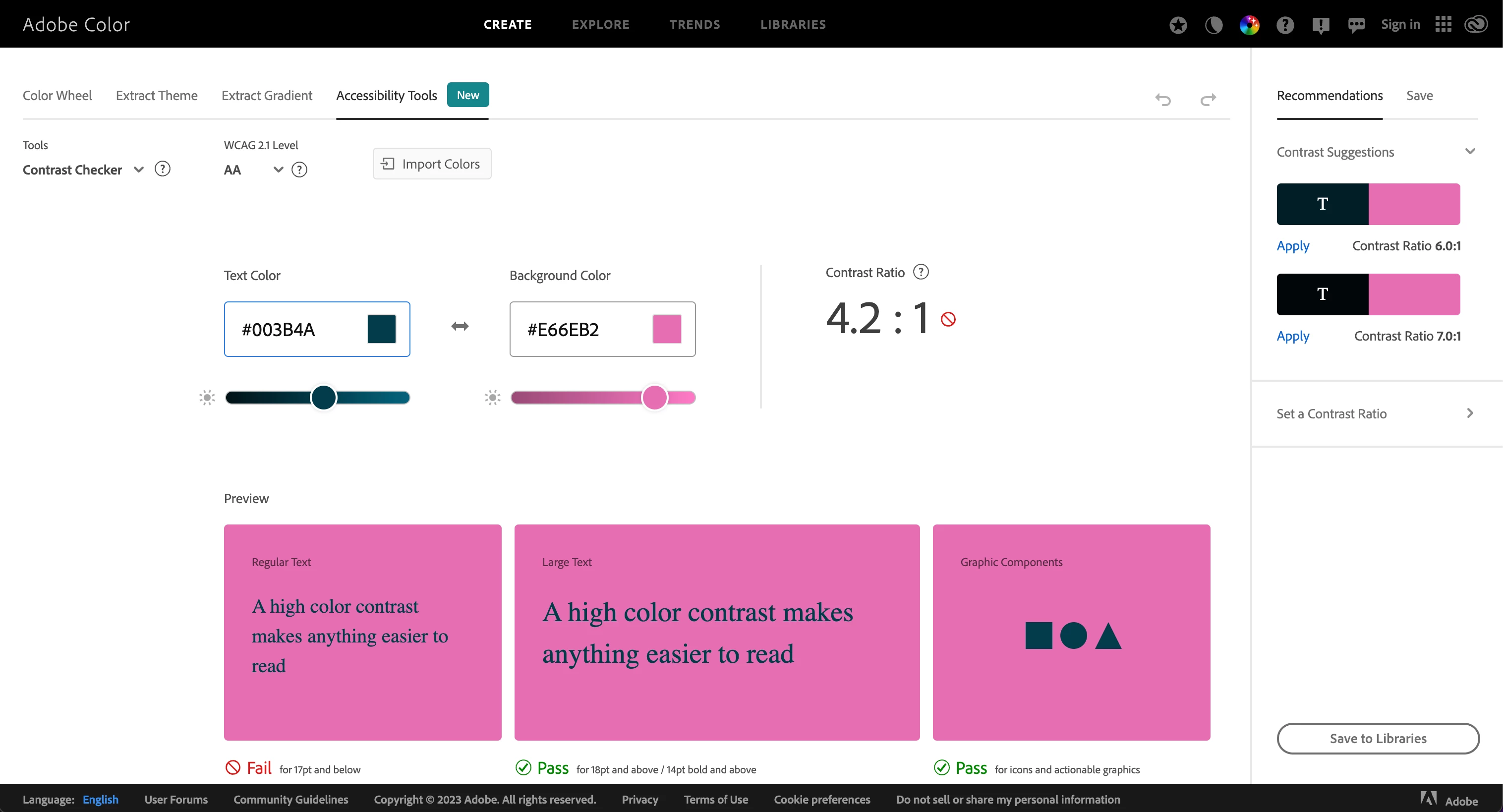Image resolution: width=1503 pixels, height=812 pixels.
Task: Click the Contrast Ratio help icon
Action: coord(921,273)
